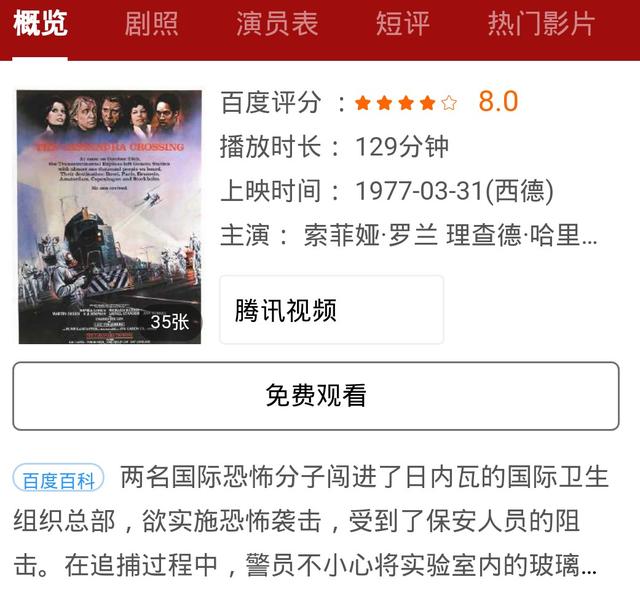Viewport: 640px width, 598px height.
Task: Tap the 35张 photo count badge
Action: point(170,322)
